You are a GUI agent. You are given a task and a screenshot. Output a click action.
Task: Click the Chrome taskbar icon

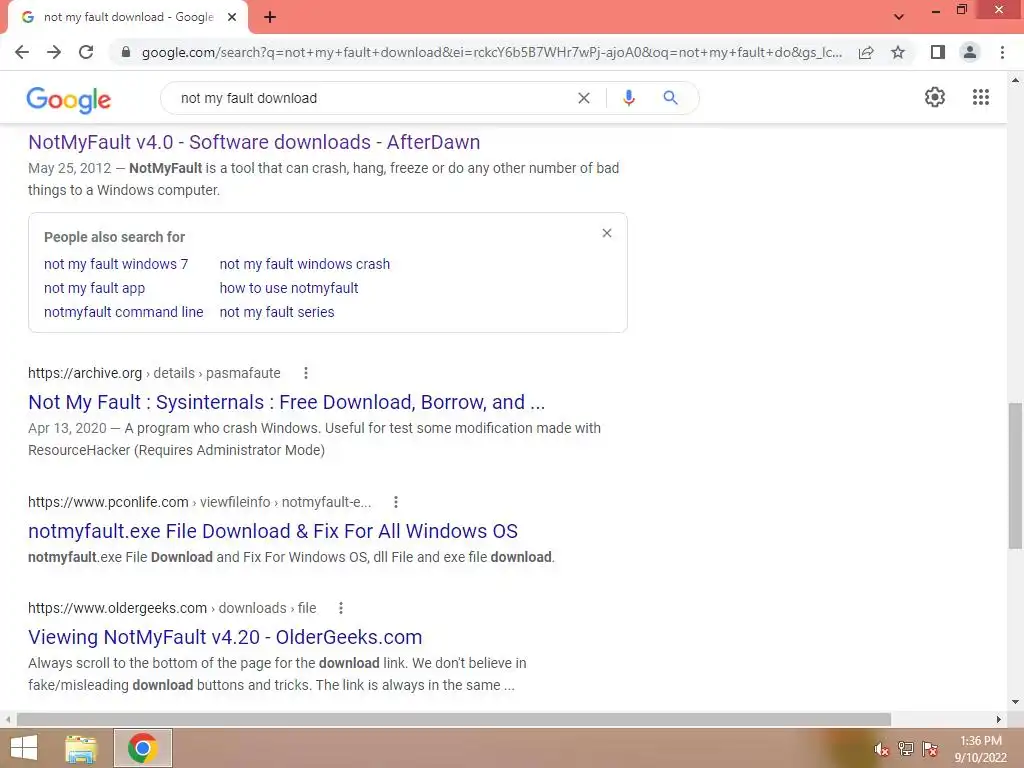142,748
